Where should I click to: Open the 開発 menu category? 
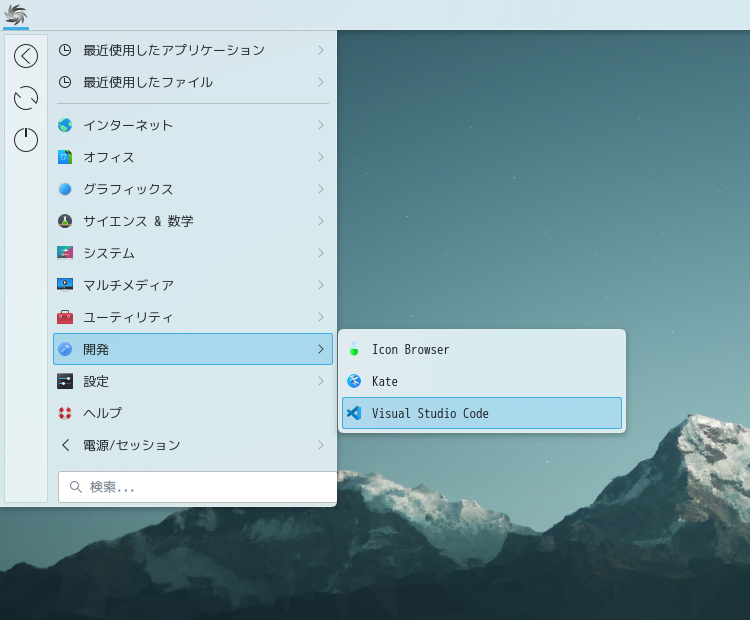(193, 349)
